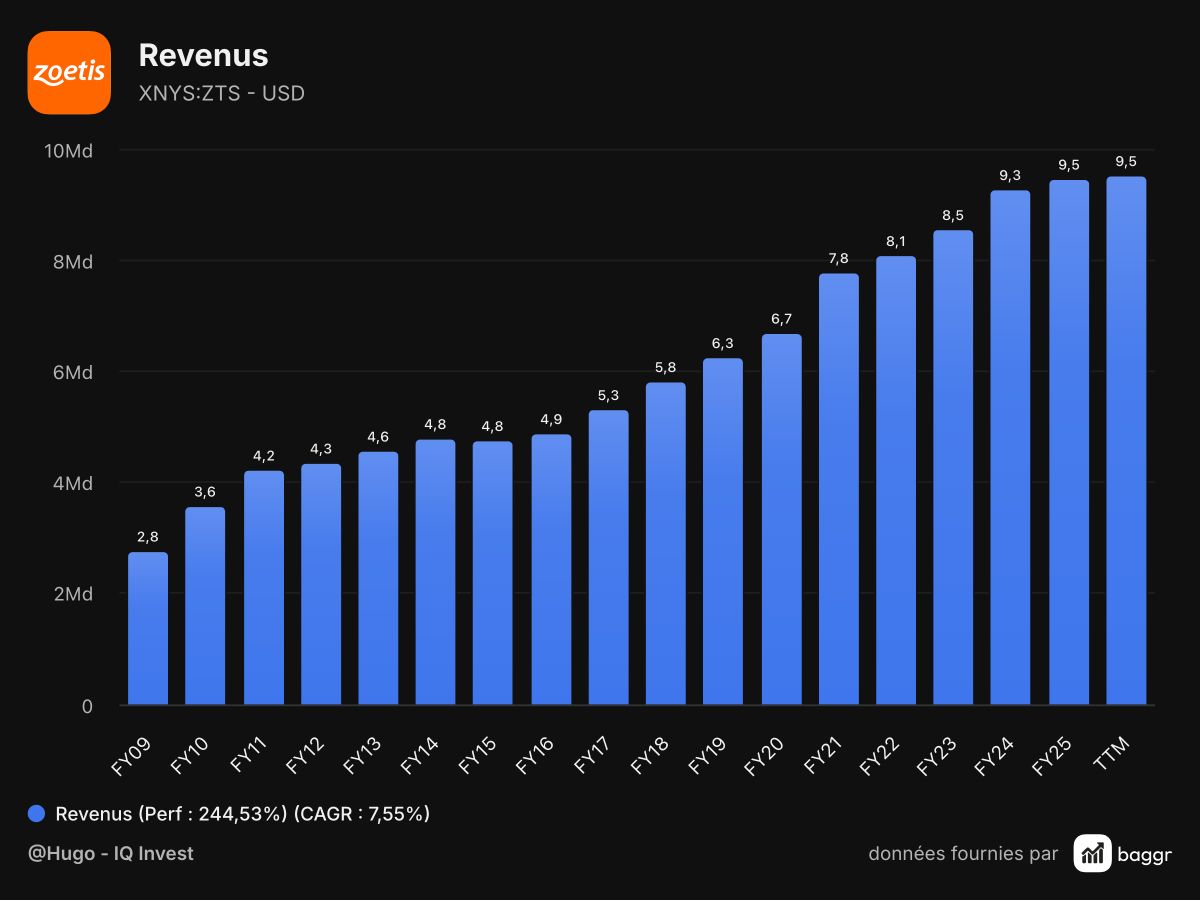Click the baggr logo icon
The image size is (1200, 900).
[x=1093, y=853]
